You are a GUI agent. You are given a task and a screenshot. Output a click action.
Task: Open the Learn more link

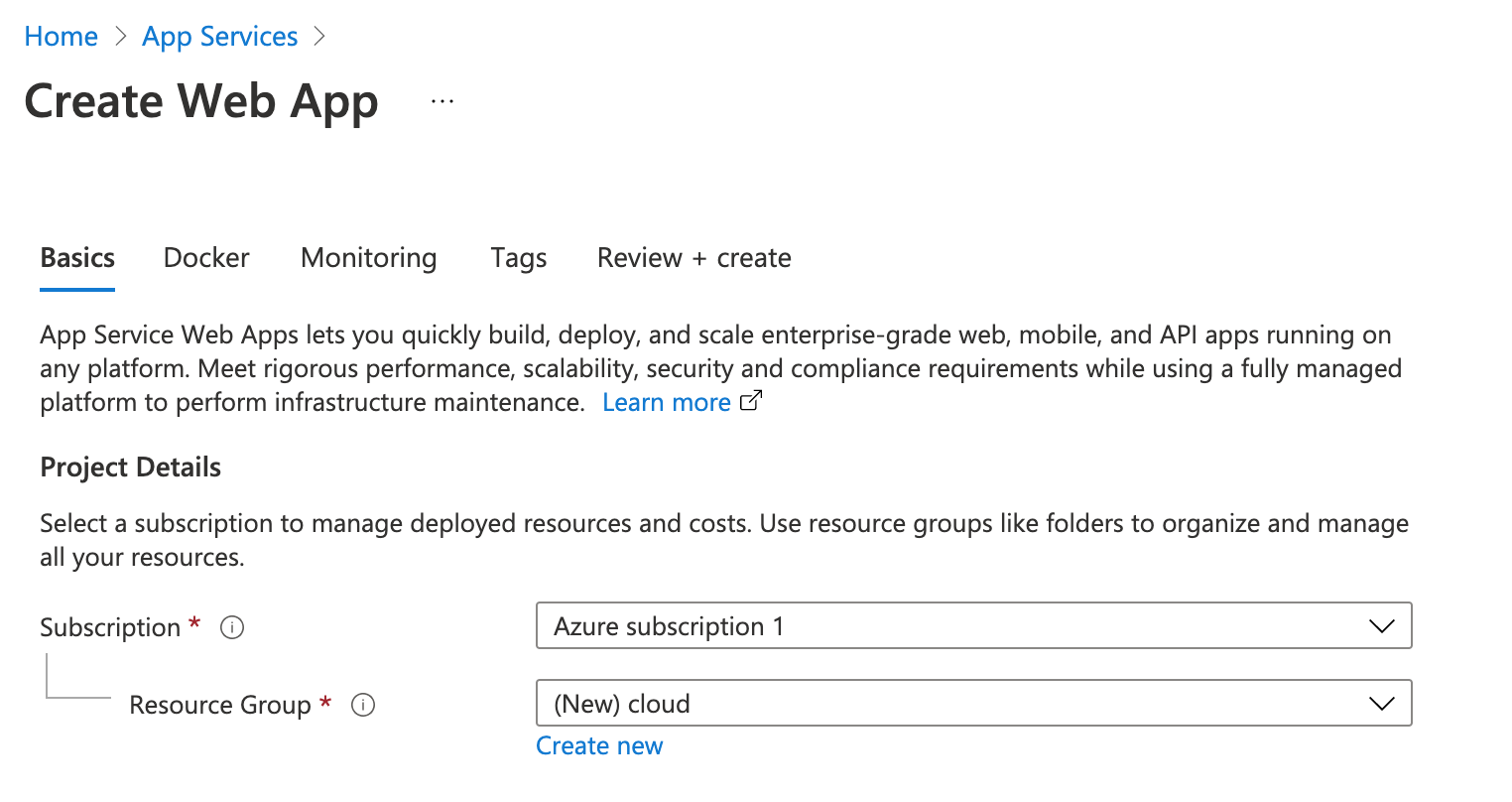pyautogui.click(x=667, y=402)
